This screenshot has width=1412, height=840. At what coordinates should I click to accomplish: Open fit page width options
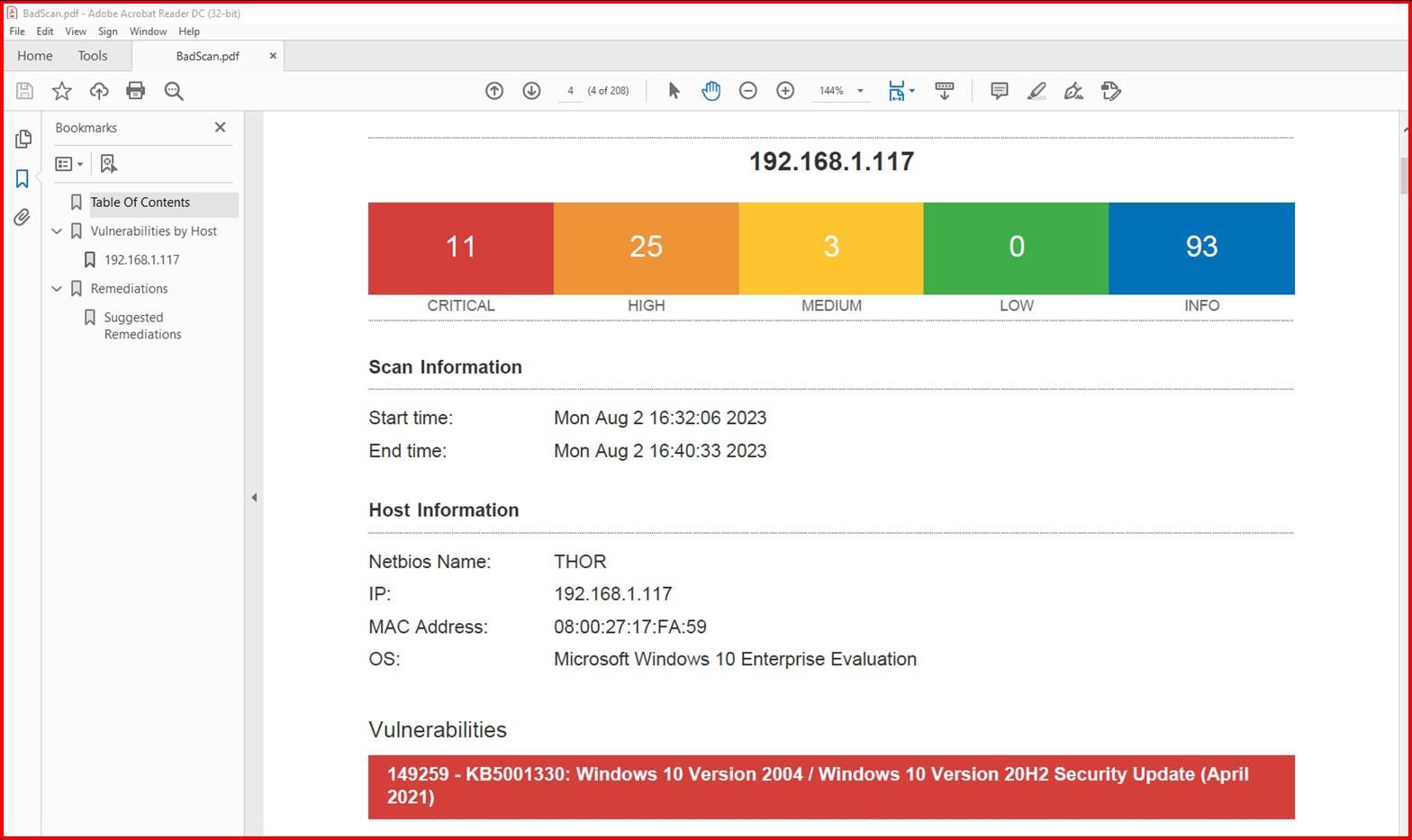(x=901, y=91)
